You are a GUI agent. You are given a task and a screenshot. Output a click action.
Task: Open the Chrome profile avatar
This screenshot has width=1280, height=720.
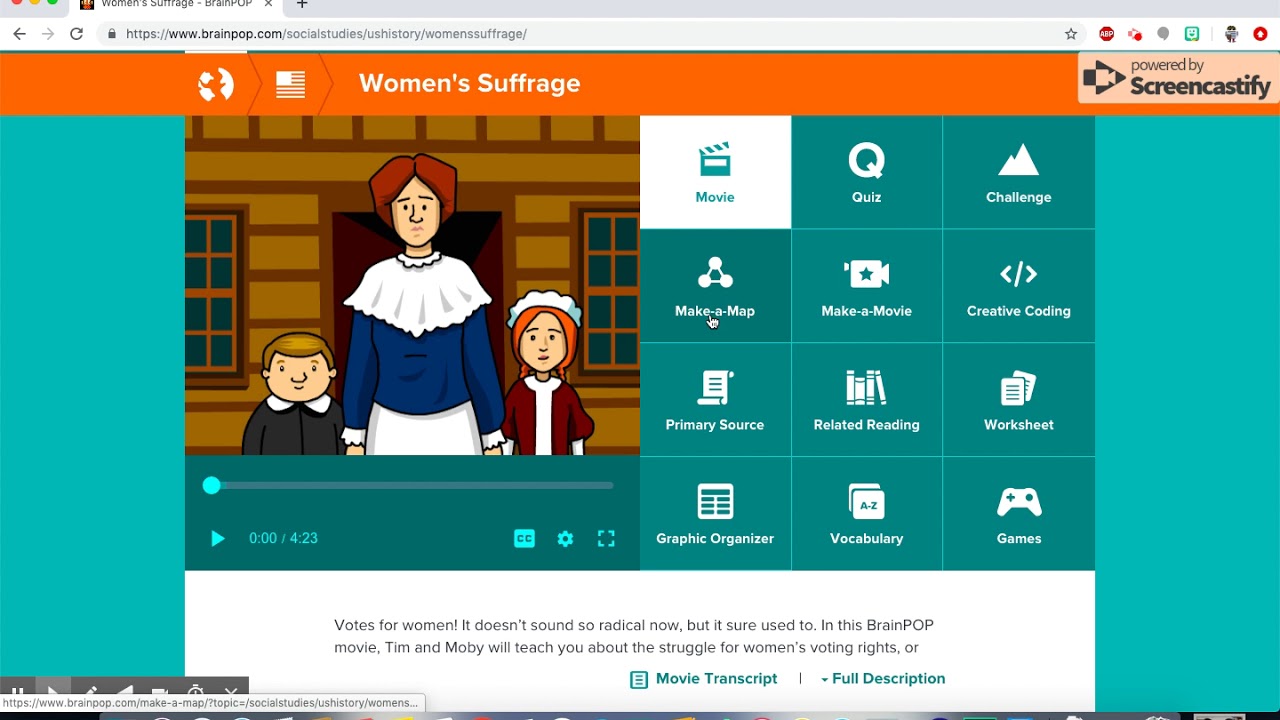1232,34
